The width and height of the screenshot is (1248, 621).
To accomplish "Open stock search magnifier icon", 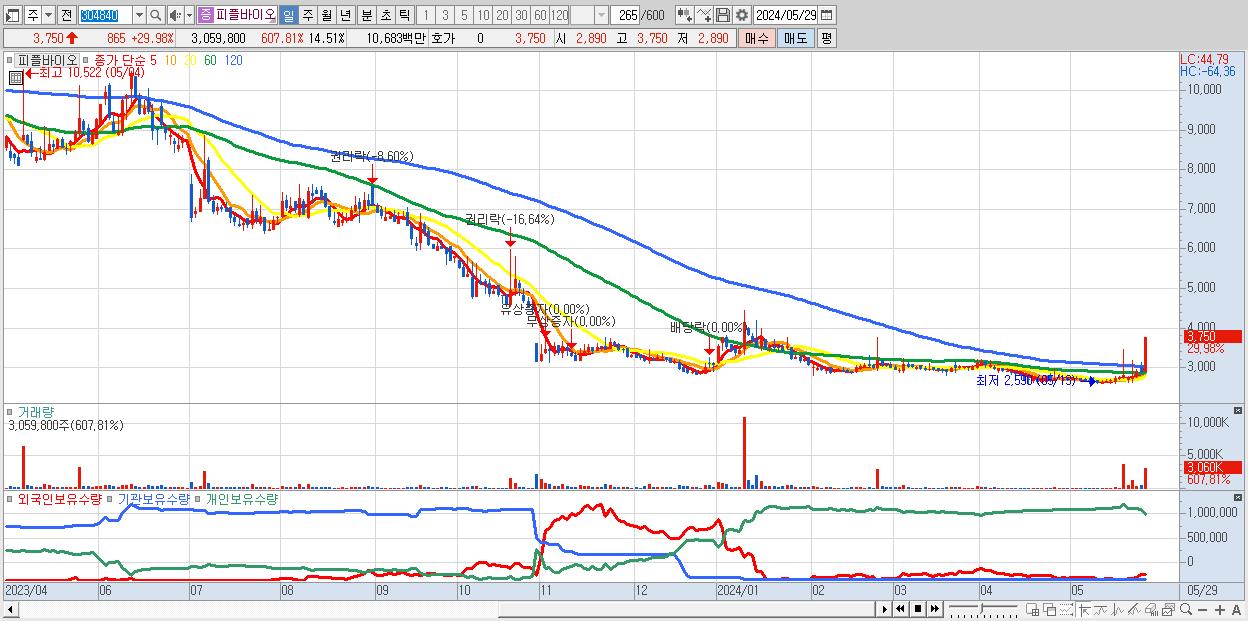I will (x=155, y=15).
